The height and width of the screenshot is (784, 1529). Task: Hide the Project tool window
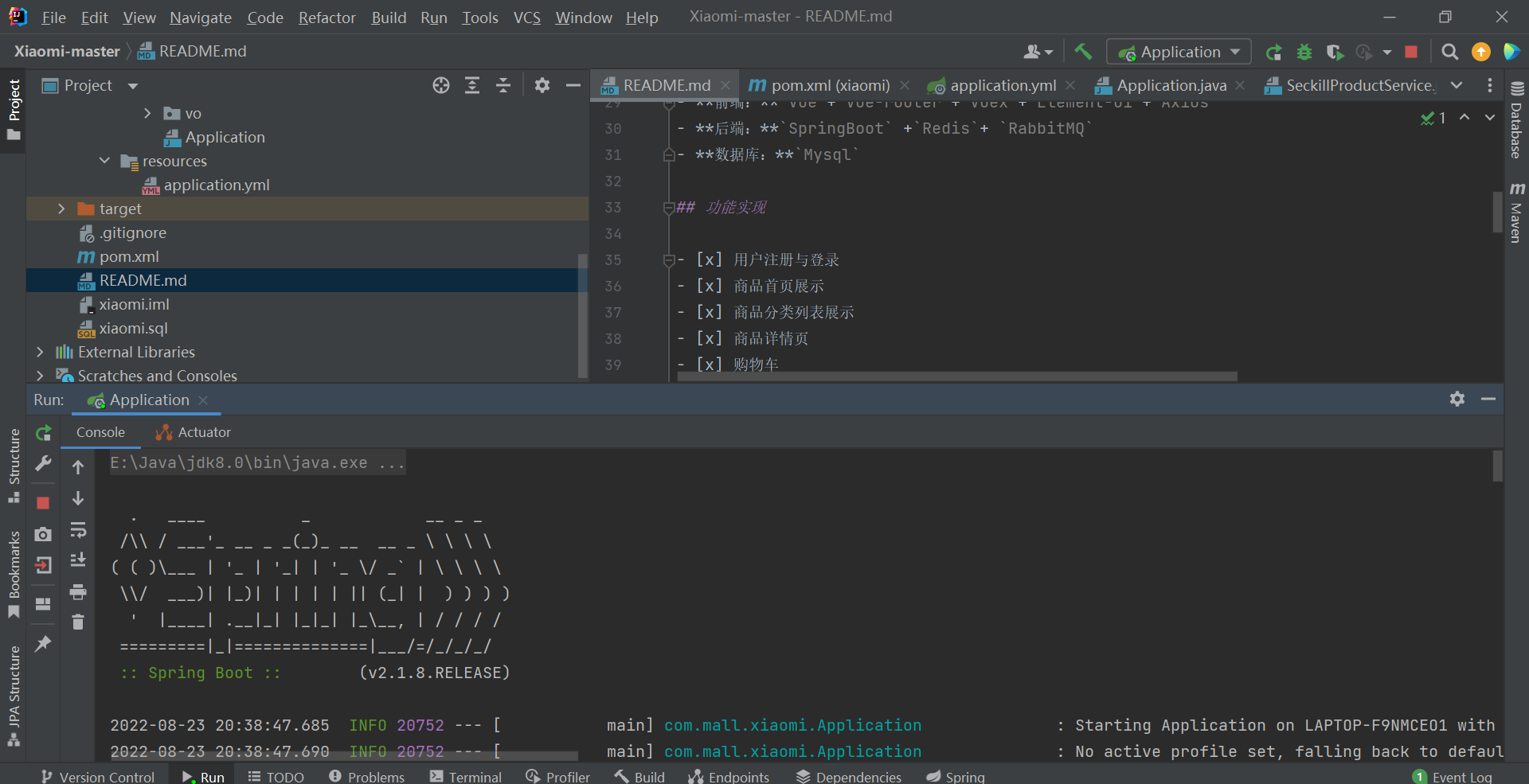coord(573,85)
